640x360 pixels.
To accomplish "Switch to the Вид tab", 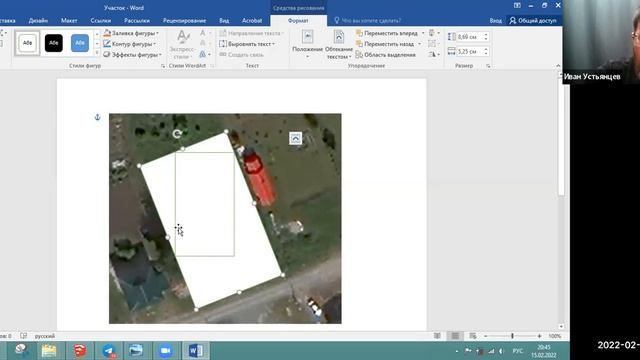I will [x=224, y=20].
